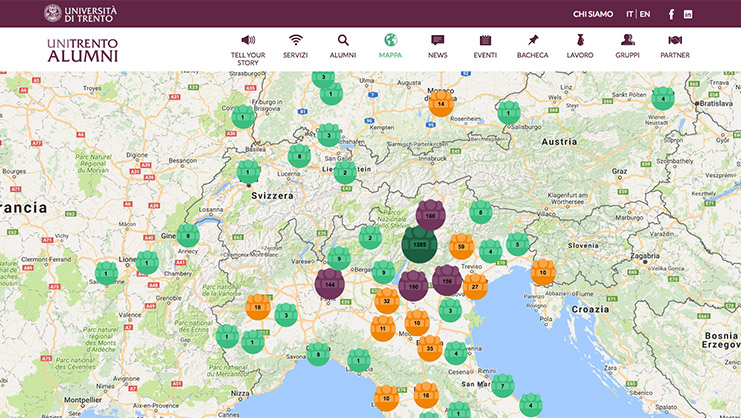
Task: Click the purple 190 alumni cluster
Action: coord(413,286)
